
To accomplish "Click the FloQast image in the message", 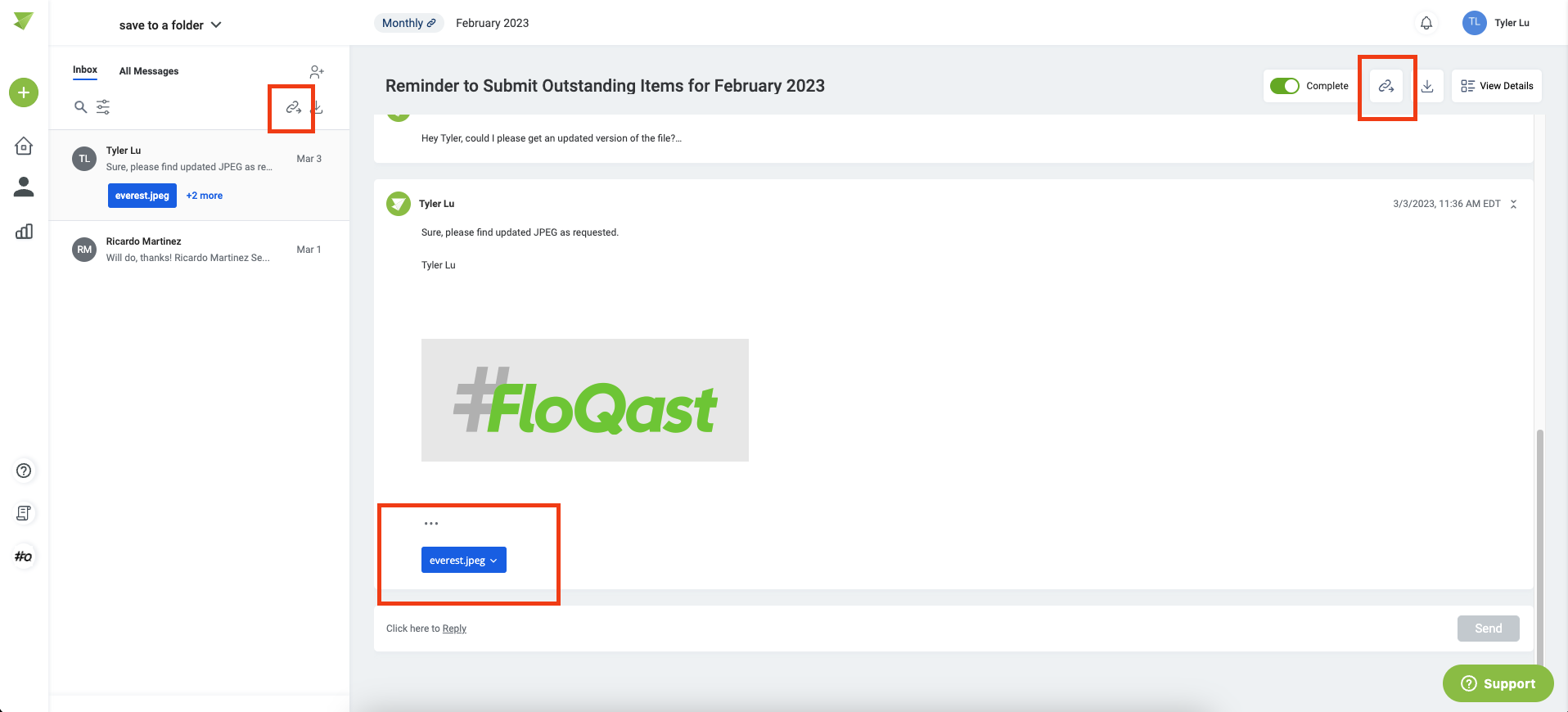I will pyautogui.click(x=585, y=400).
